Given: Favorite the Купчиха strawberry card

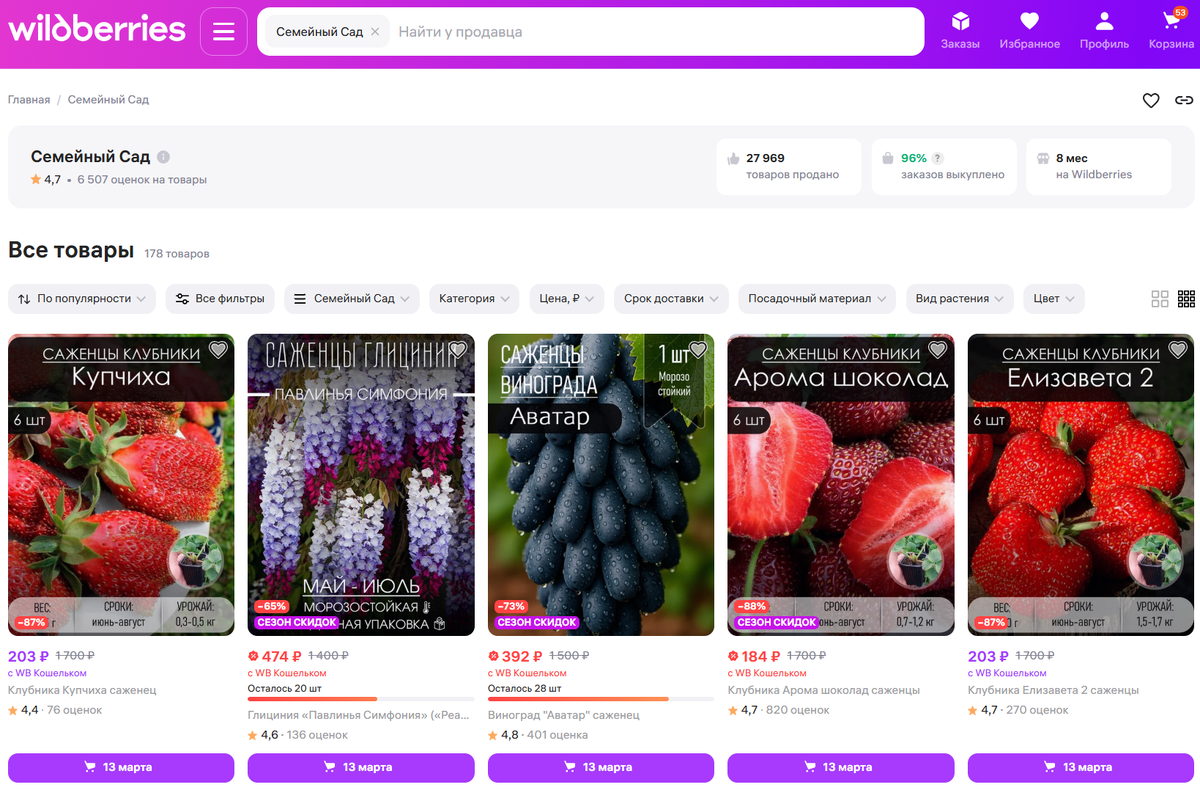Looking at the screenshot, I should click(218, 349).
